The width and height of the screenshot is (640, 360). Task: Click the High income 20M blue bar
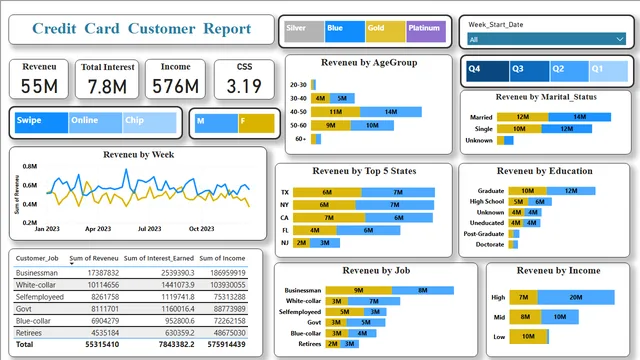coord(576,297)
